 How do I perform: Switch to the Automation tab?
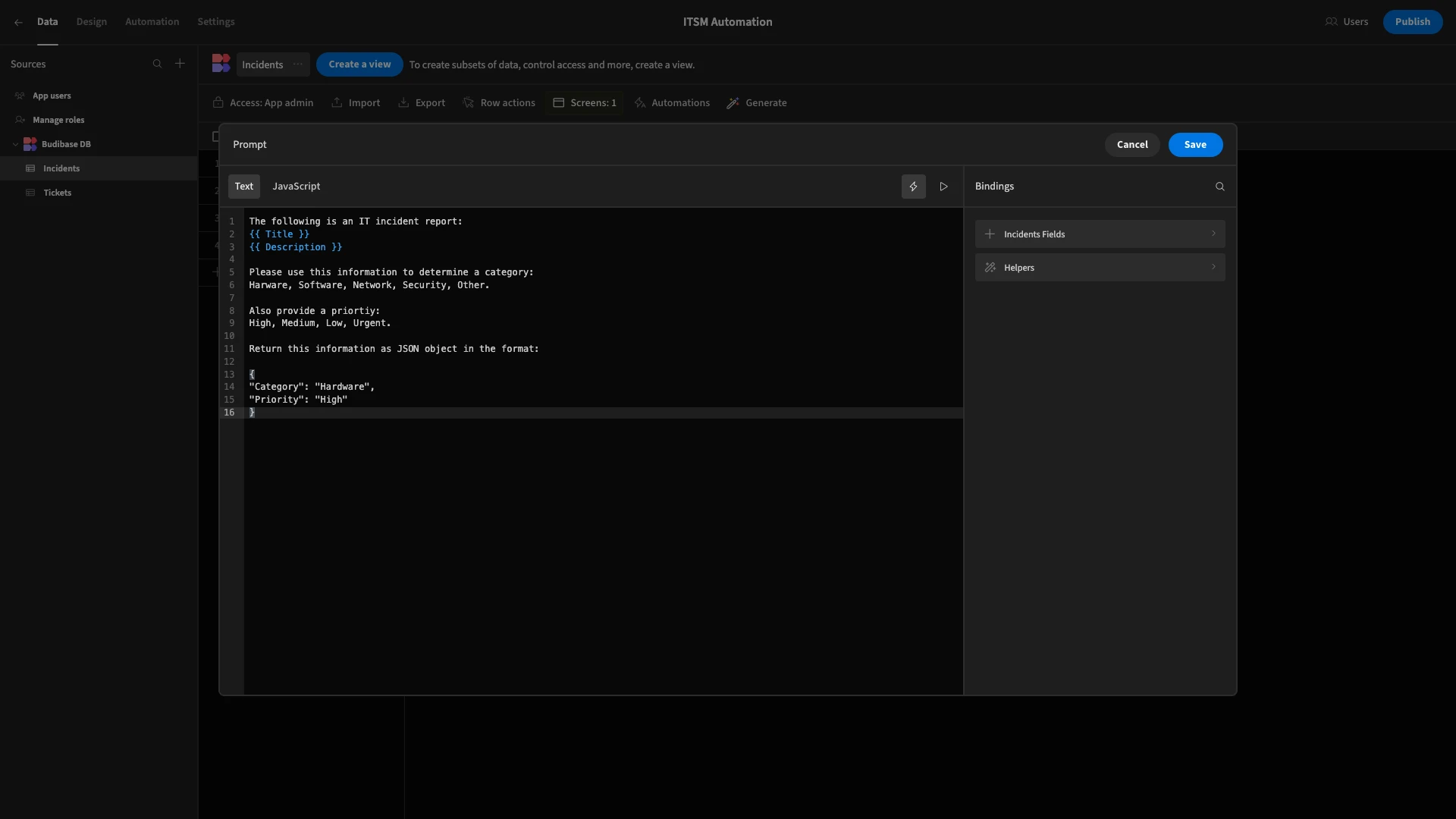click(x=152, y=22)
